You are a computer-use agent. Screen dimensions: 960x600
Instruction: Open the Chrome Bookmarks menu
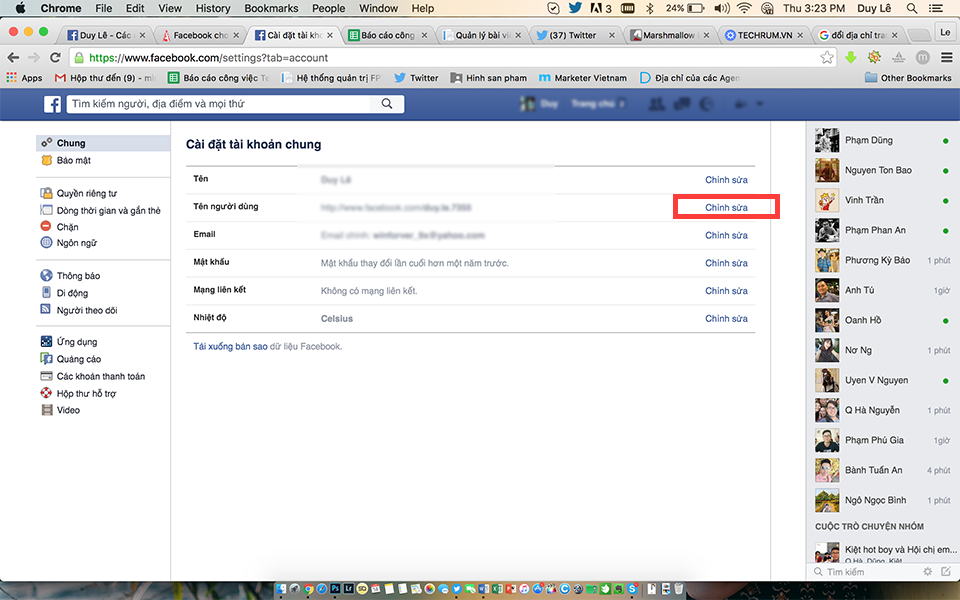coord(270,8)
